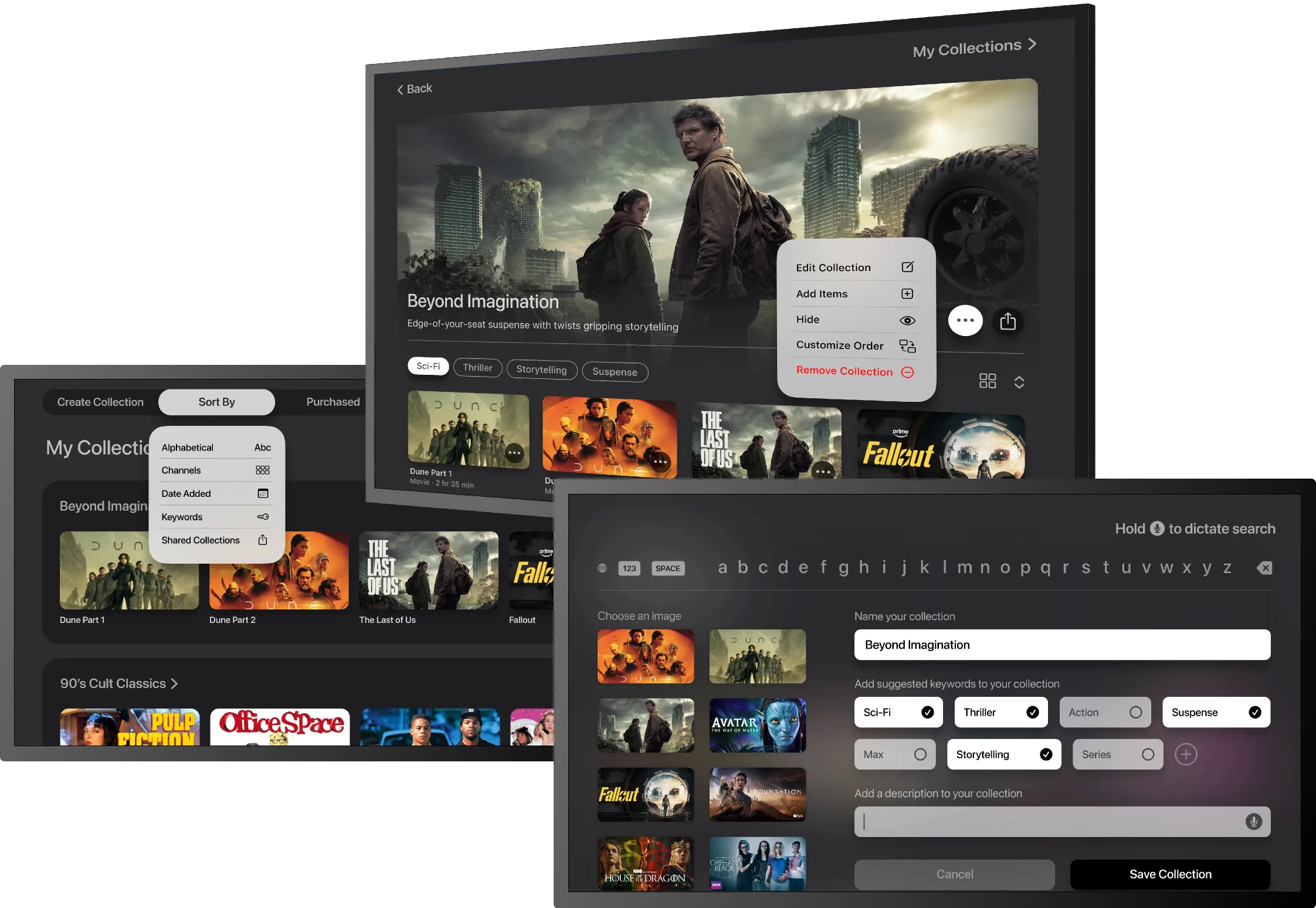Open options dots on Dune Part 1 thumbnail
The image size is (1316, 908).
pyautogui.click(x=514, y=453)
